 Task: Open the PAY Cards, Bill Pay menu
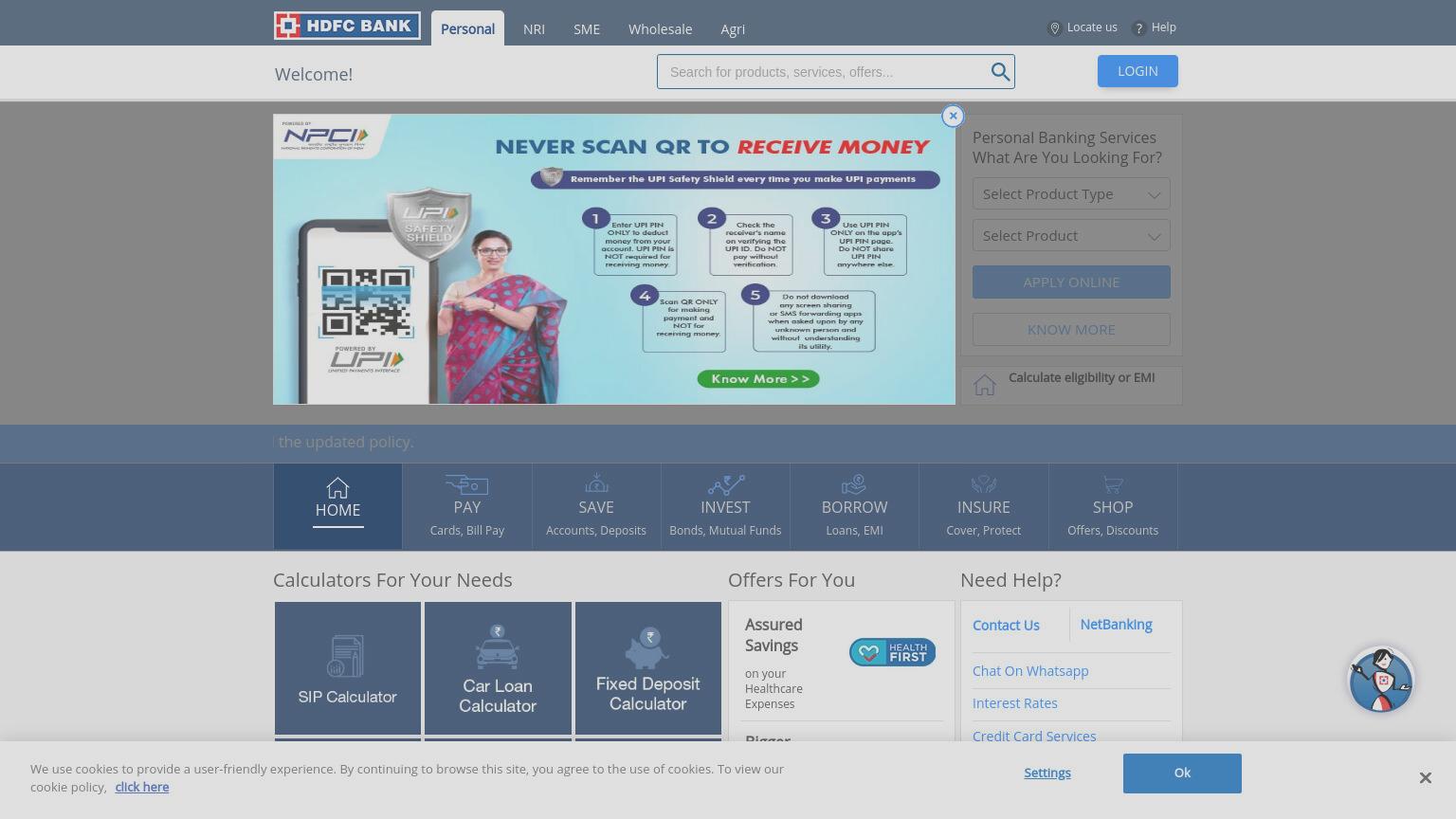467,506
